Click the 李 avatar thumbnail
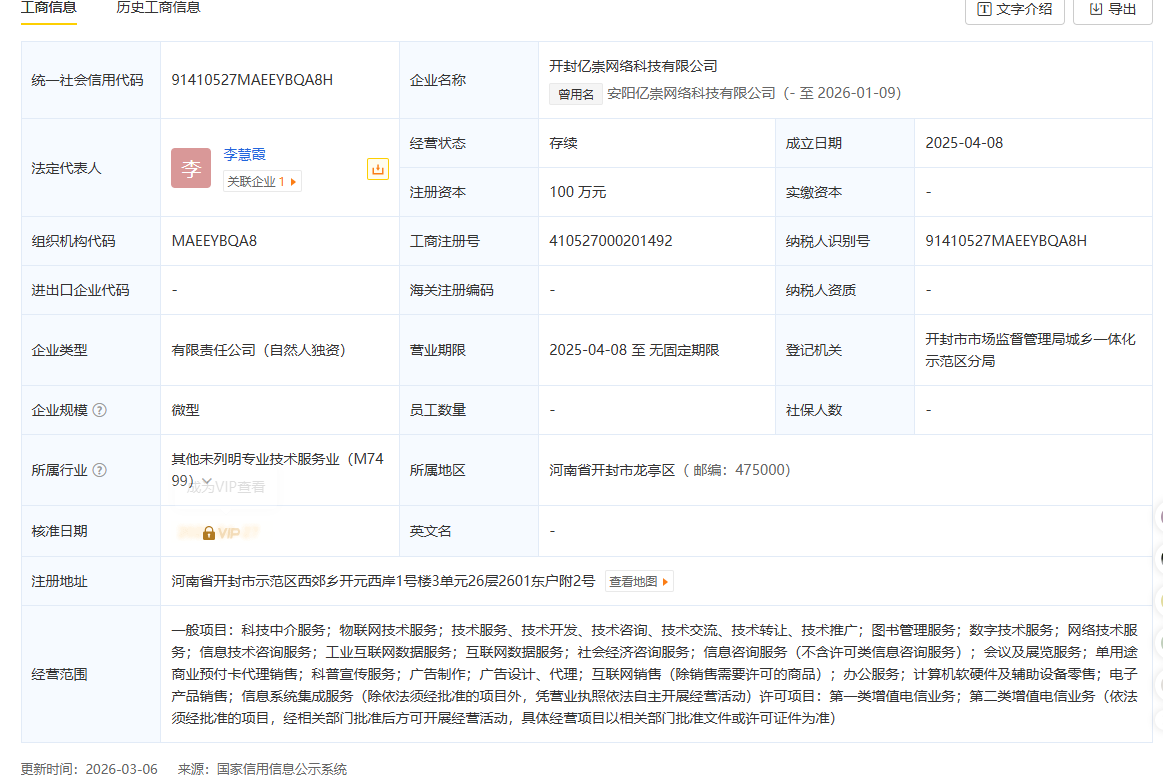1163x779 pixels. 190,168
